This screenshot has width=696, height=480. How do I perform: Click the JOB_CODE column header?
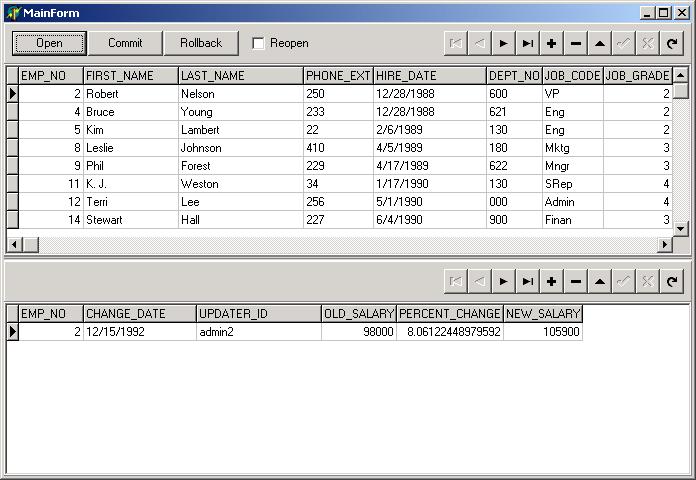tap(573, 75)
